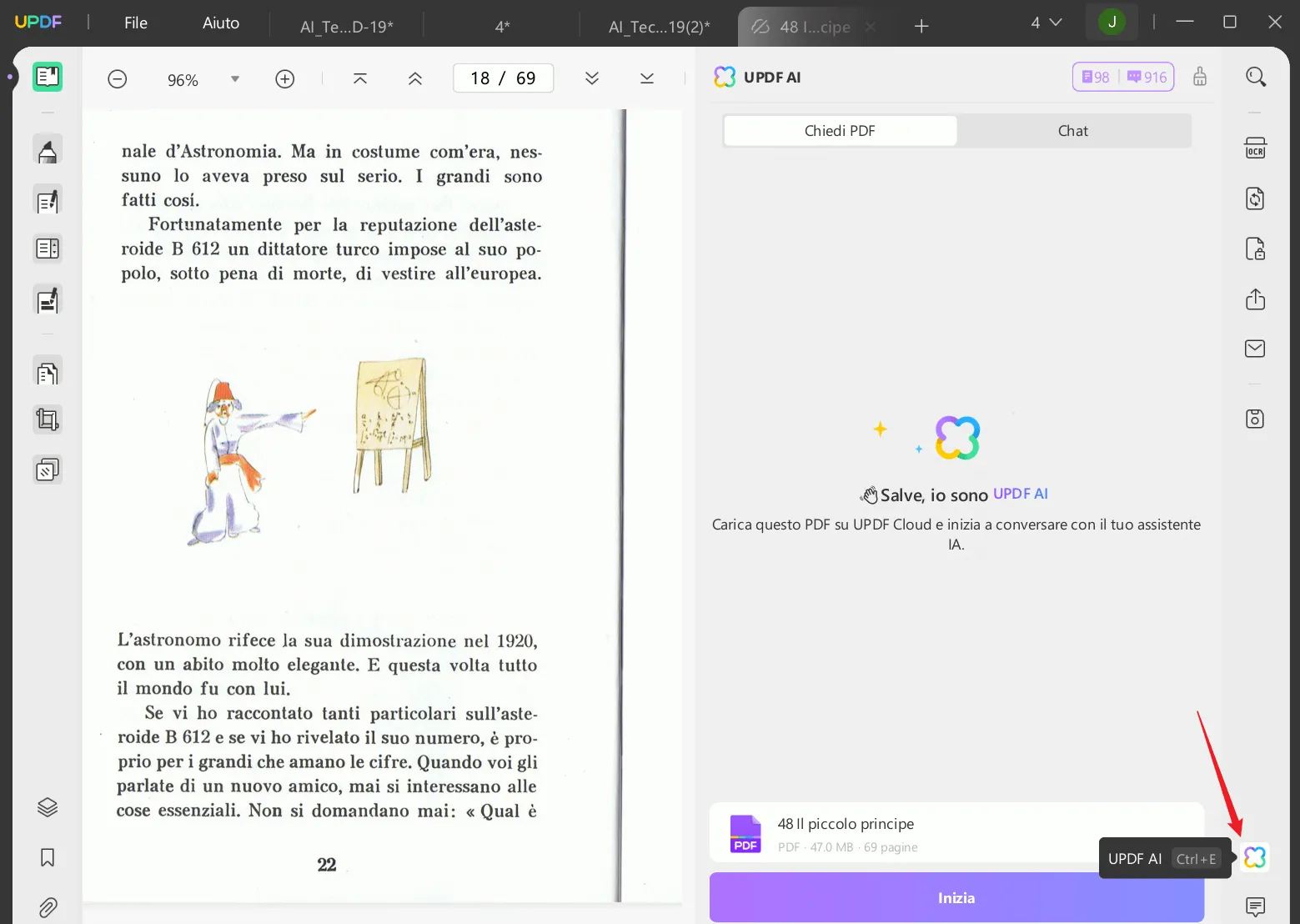Click the 96% zoom value field
The height and width of the screenshot is (924, 1300).
coord(183,80)
